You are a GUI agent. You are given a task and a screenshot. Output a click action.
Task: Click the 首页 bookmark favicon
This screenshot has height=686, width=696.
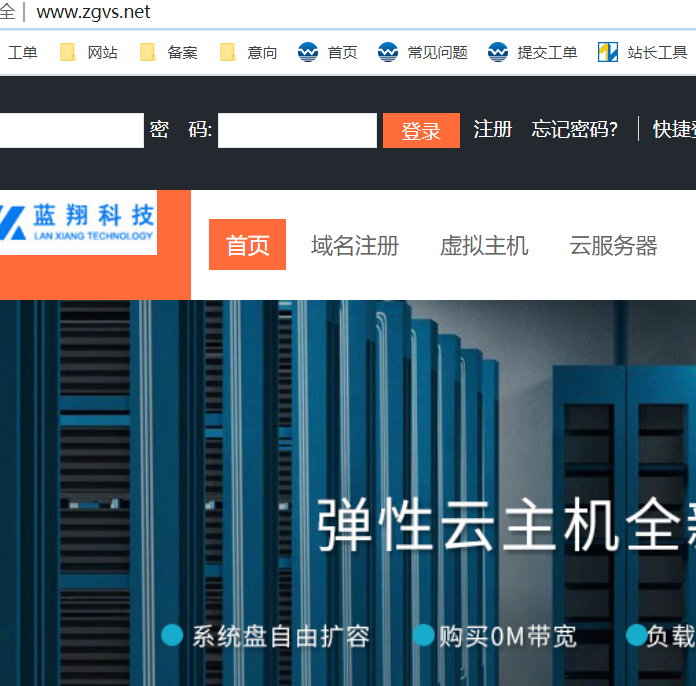pyautogui.click(x=308, y=52)
